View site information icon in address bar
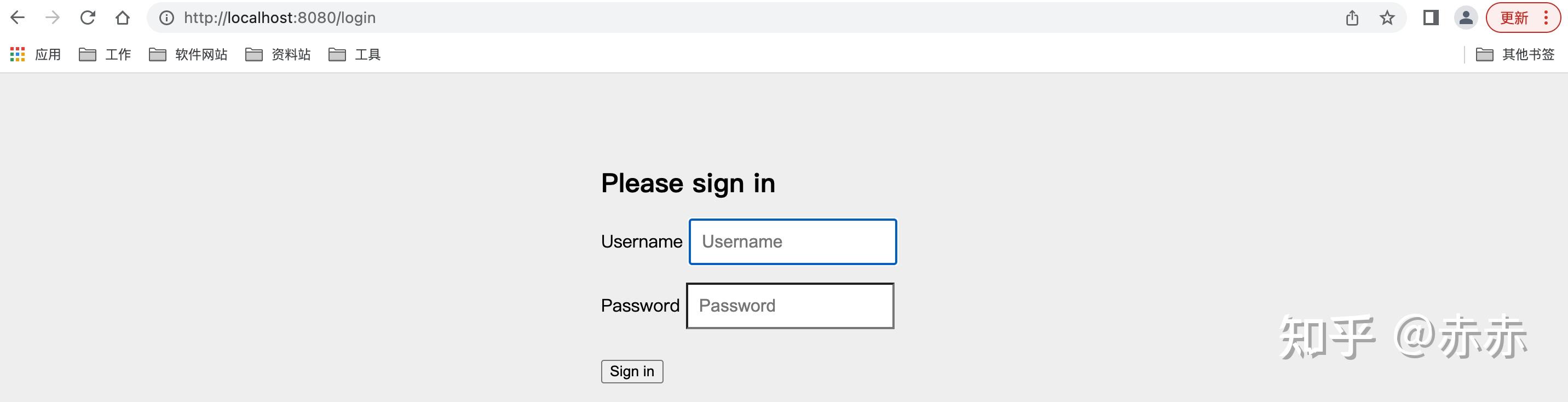1568x402 pixels. [x=166, y=18]
